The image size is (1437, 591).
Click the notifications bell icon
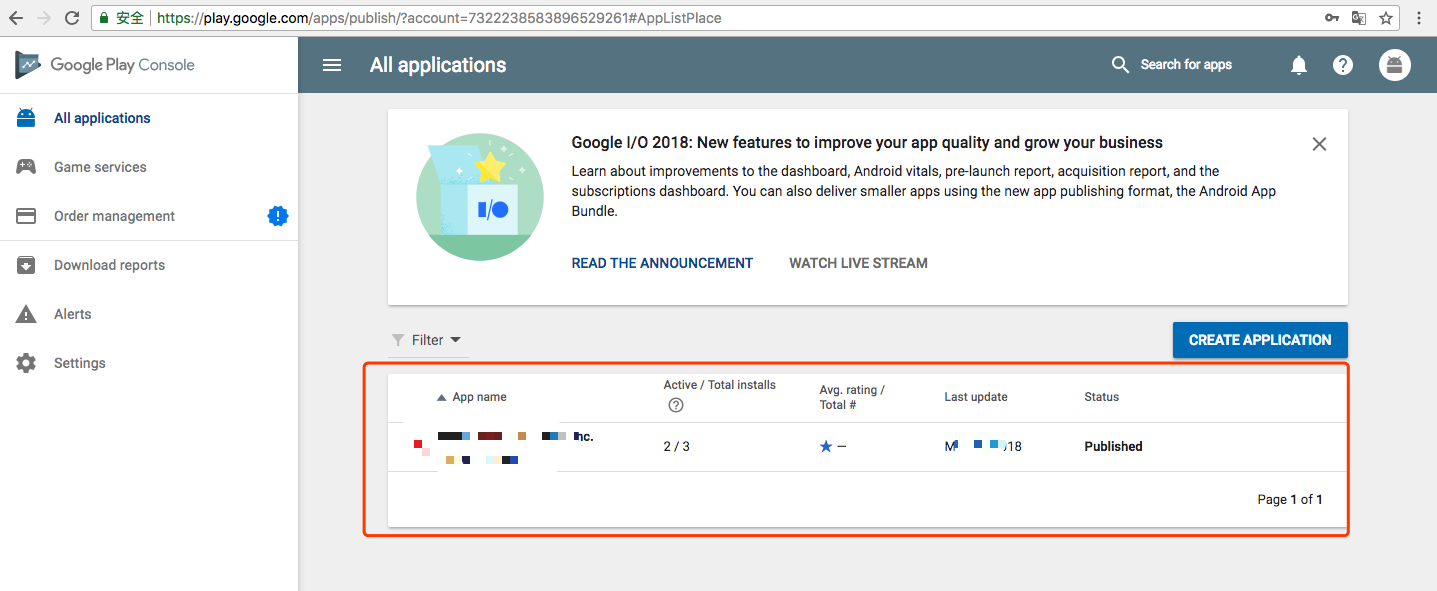coord(1298,65)
